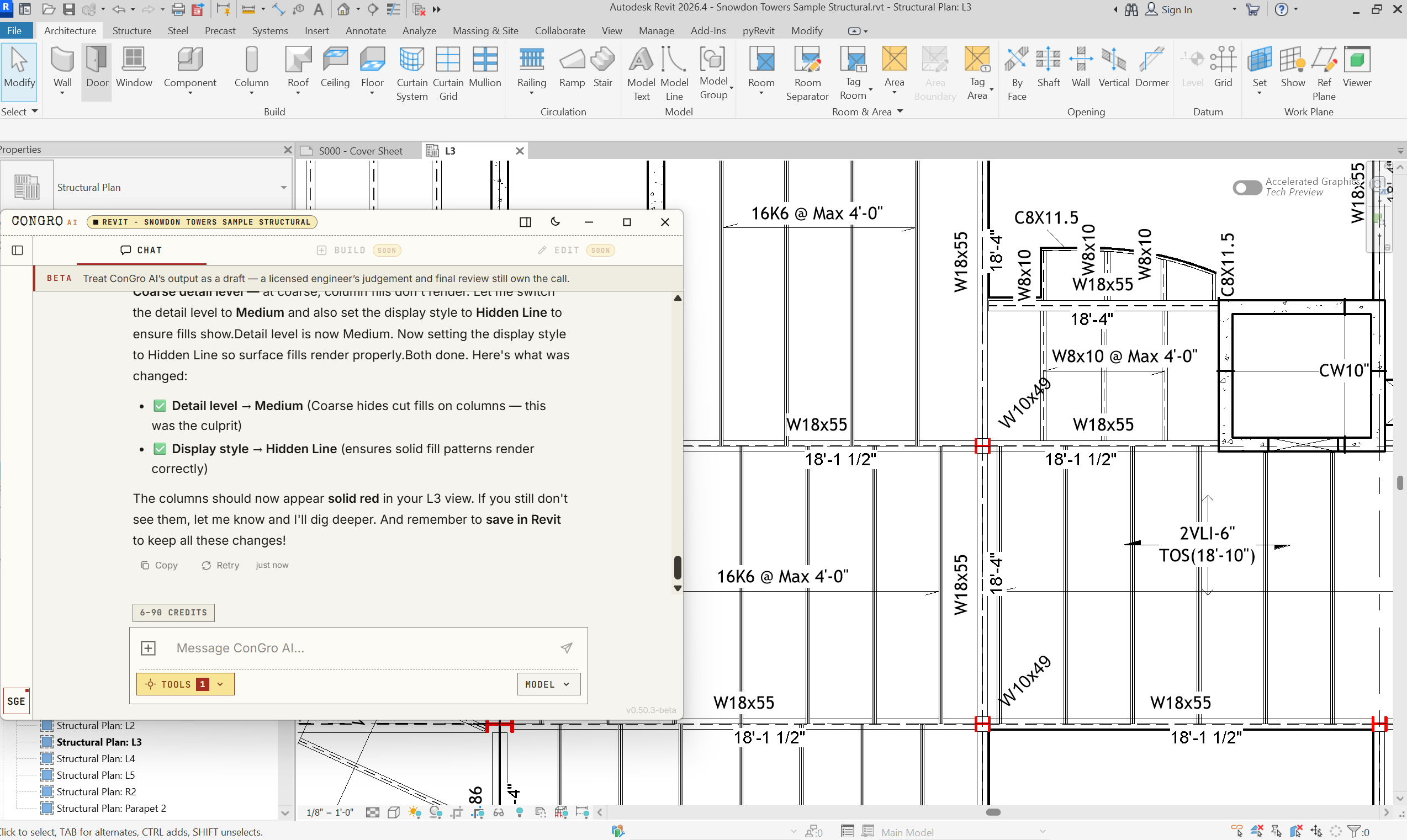Viewport: 1407px width, 840px height.
Task: Toggle Reveal Hidden Elements lightbulb
Action: [519, 813]
